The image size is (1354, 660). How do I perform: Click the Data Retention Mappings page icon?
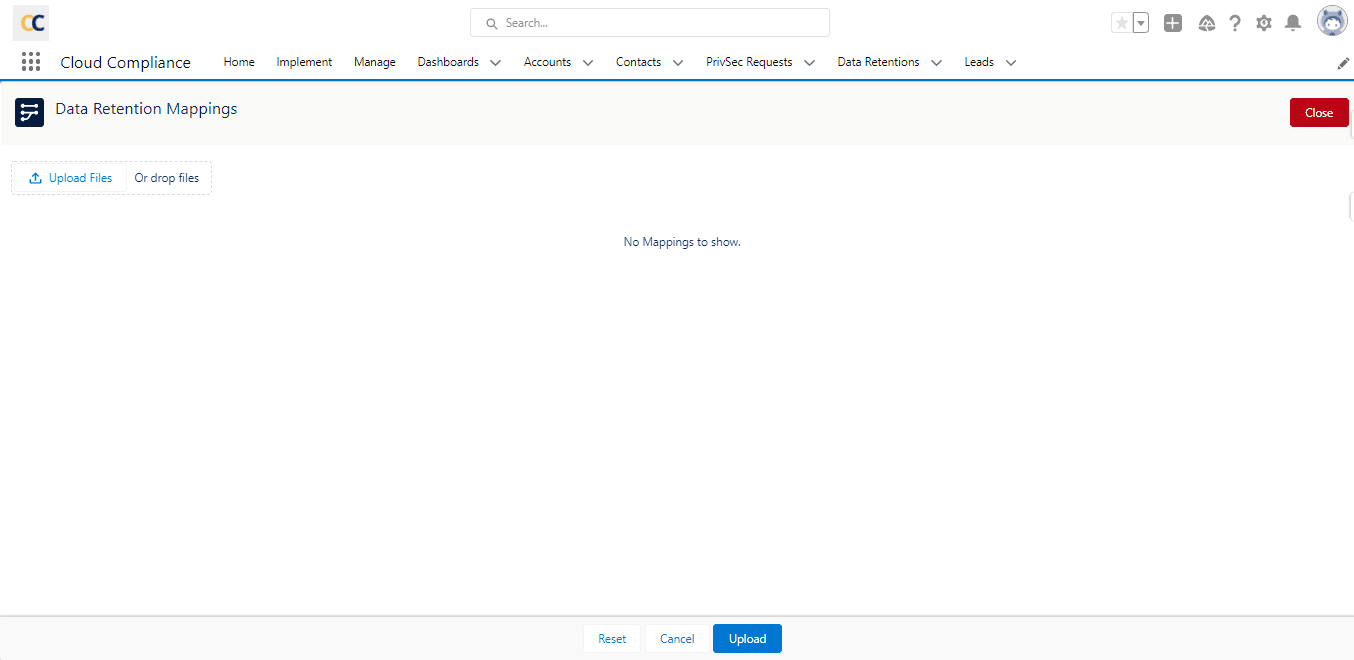(x=29, y=112)
